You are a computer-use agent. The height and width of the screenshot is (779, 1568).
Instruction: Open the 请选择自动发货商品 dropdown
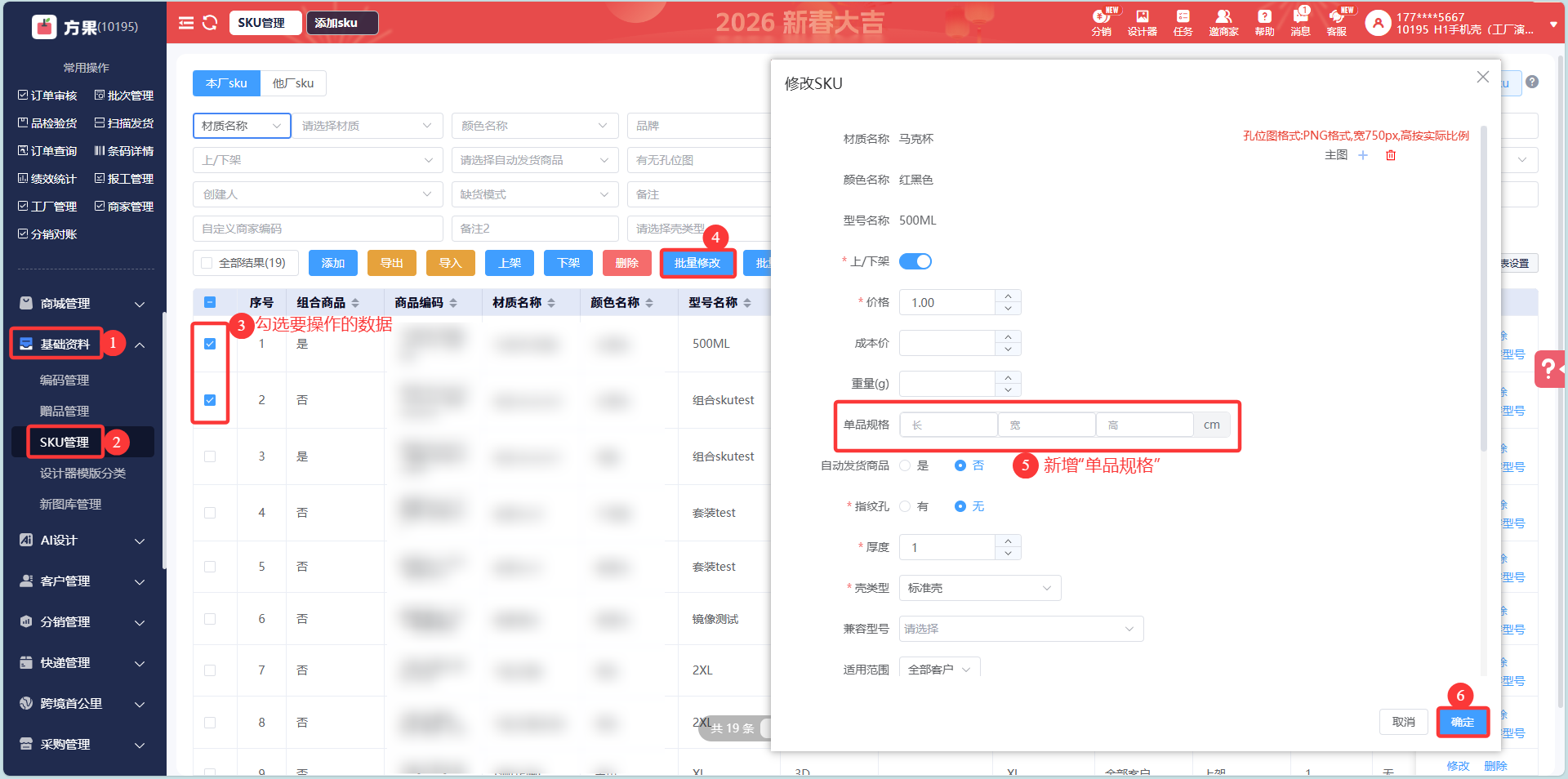(535, 160)
